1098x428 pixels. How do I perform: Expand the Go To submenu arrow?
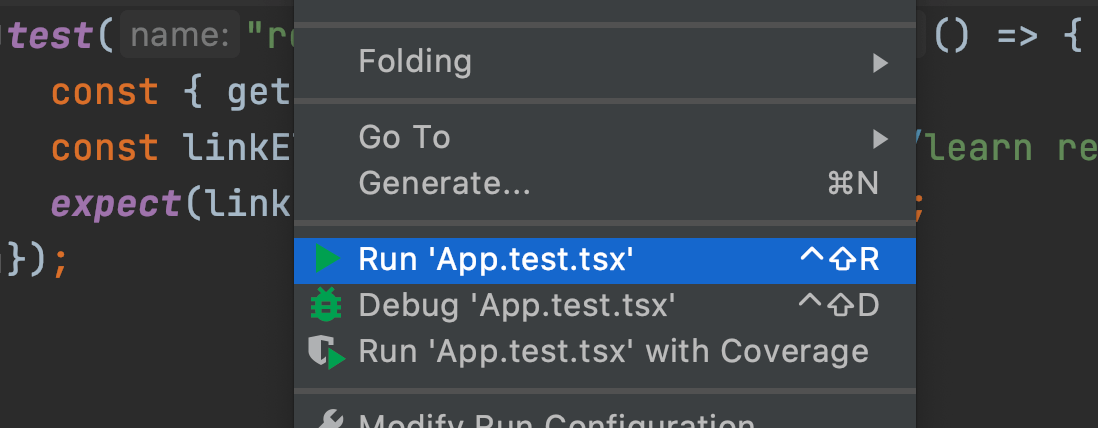click(x=880, y=137)
